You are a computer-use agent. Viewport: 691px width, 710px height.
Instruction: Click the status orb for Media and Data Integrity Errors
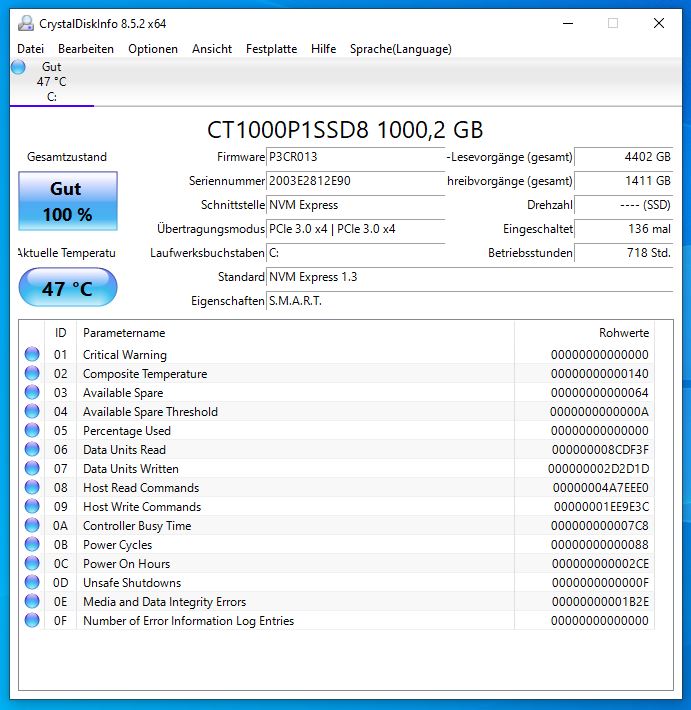[32, 601]
